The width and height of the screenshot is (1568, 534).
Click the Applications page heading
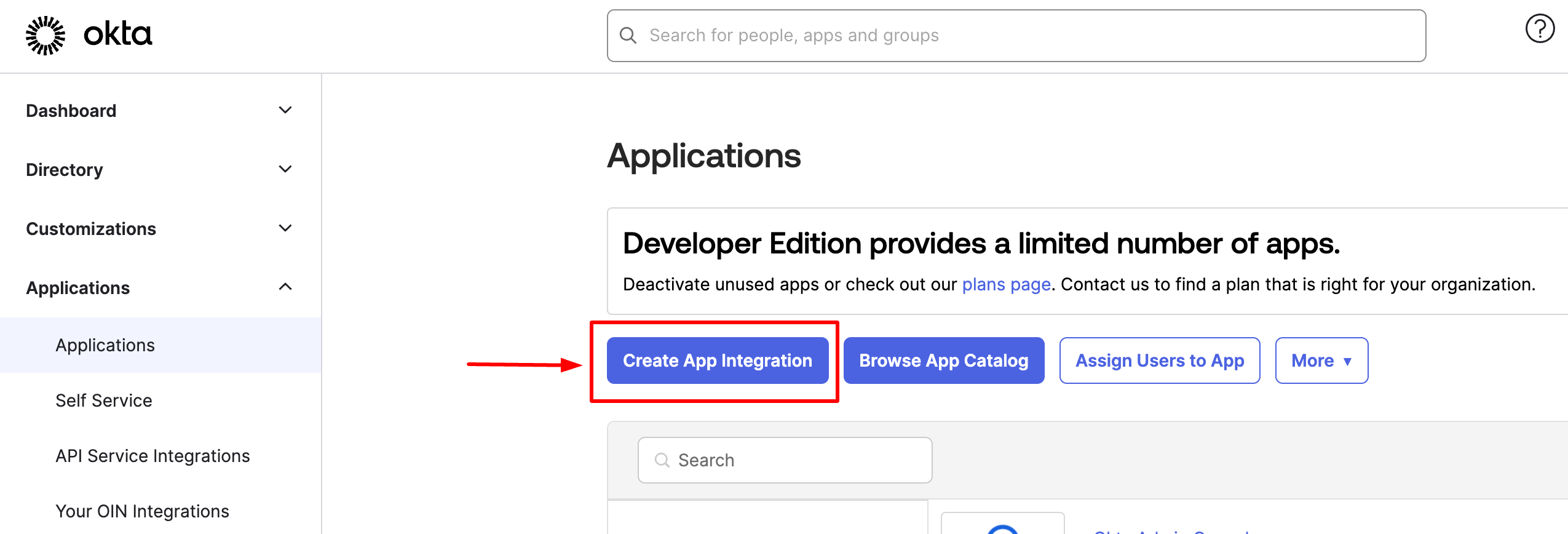pos(704,156)
